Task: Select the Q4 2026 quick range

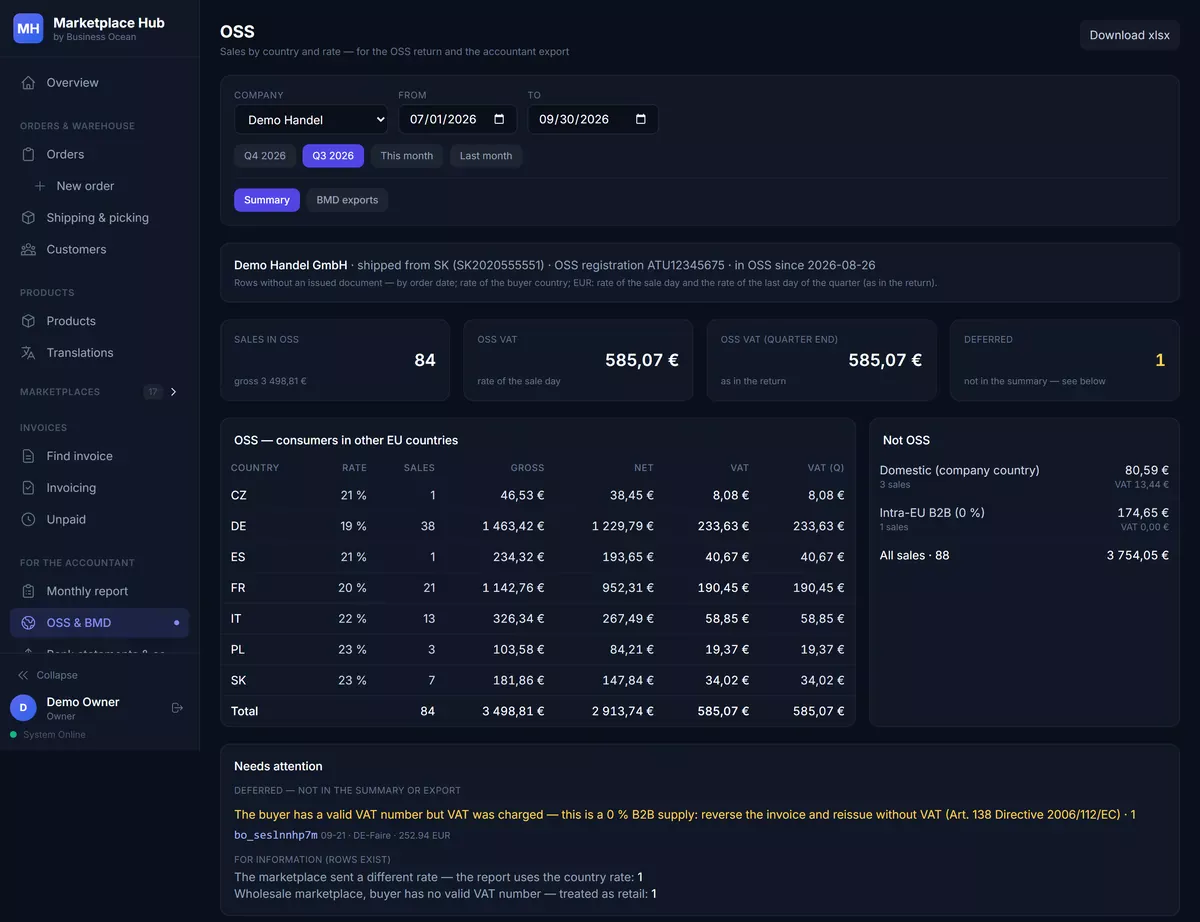Action: tap(265, 156)
